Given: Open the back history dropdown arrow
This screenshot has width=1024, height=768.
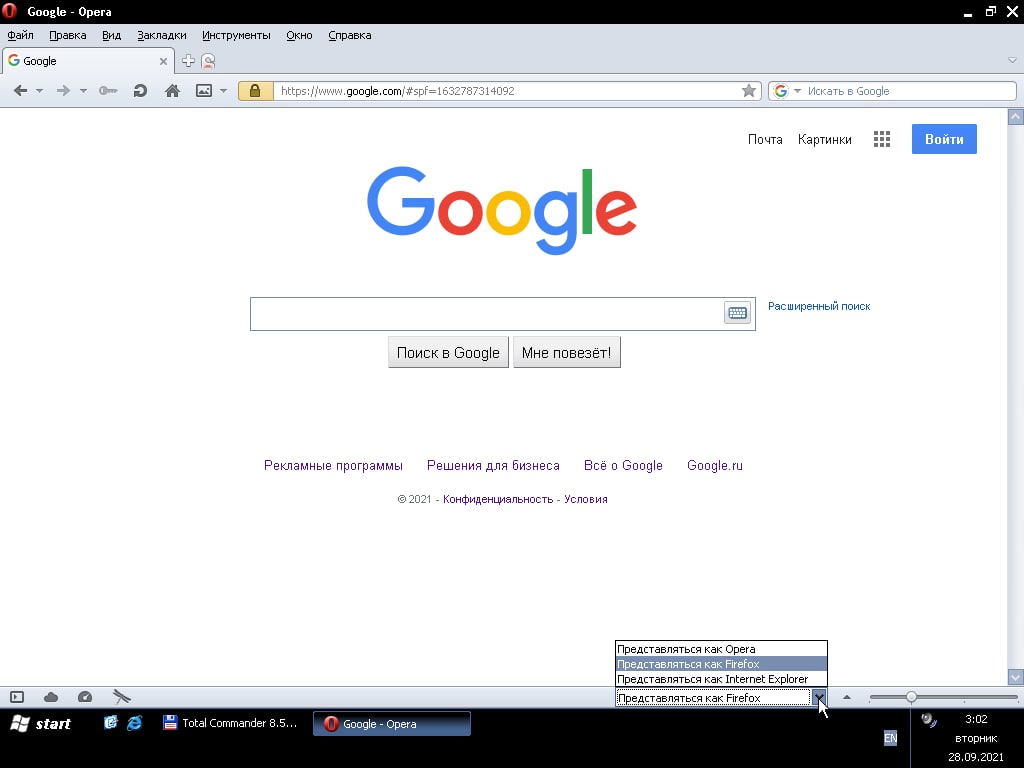Looking at the screenshot, I should tap(39, 91).
